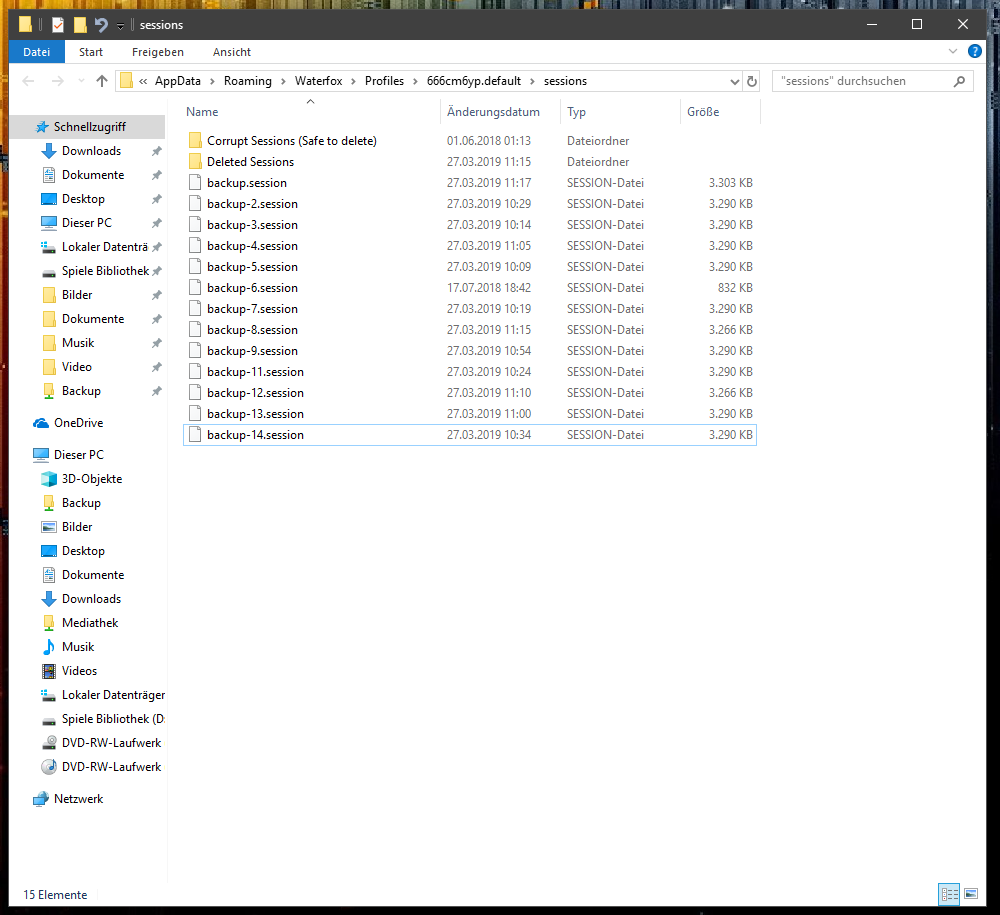Screen dimensions: 1000x915
Task: Open pinned Video folder in Schnellzugriff
Action: pyautogui.click(x=77, y=367)
